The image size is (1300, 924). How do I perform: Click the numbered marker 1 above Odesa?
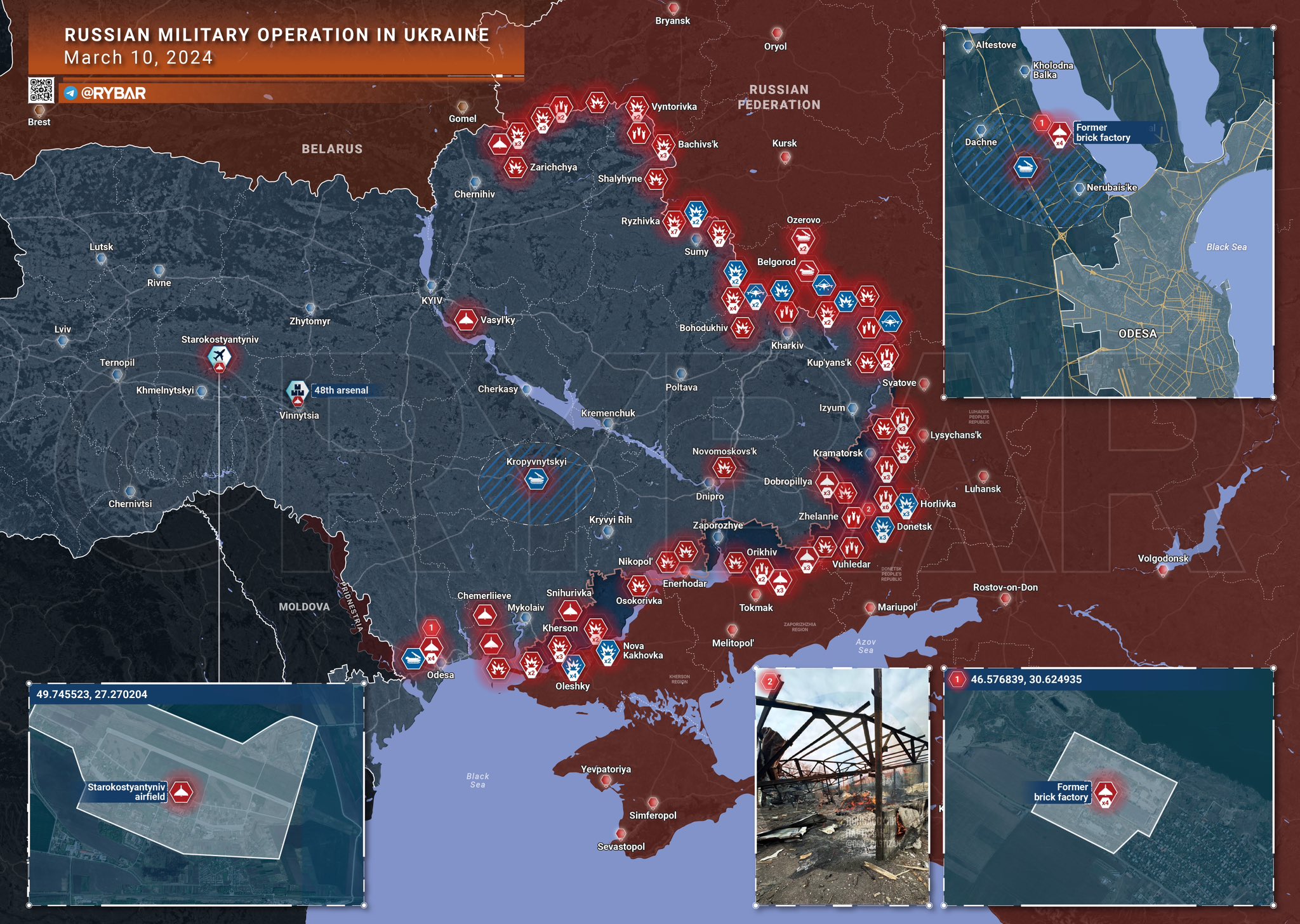coord(431,628)
